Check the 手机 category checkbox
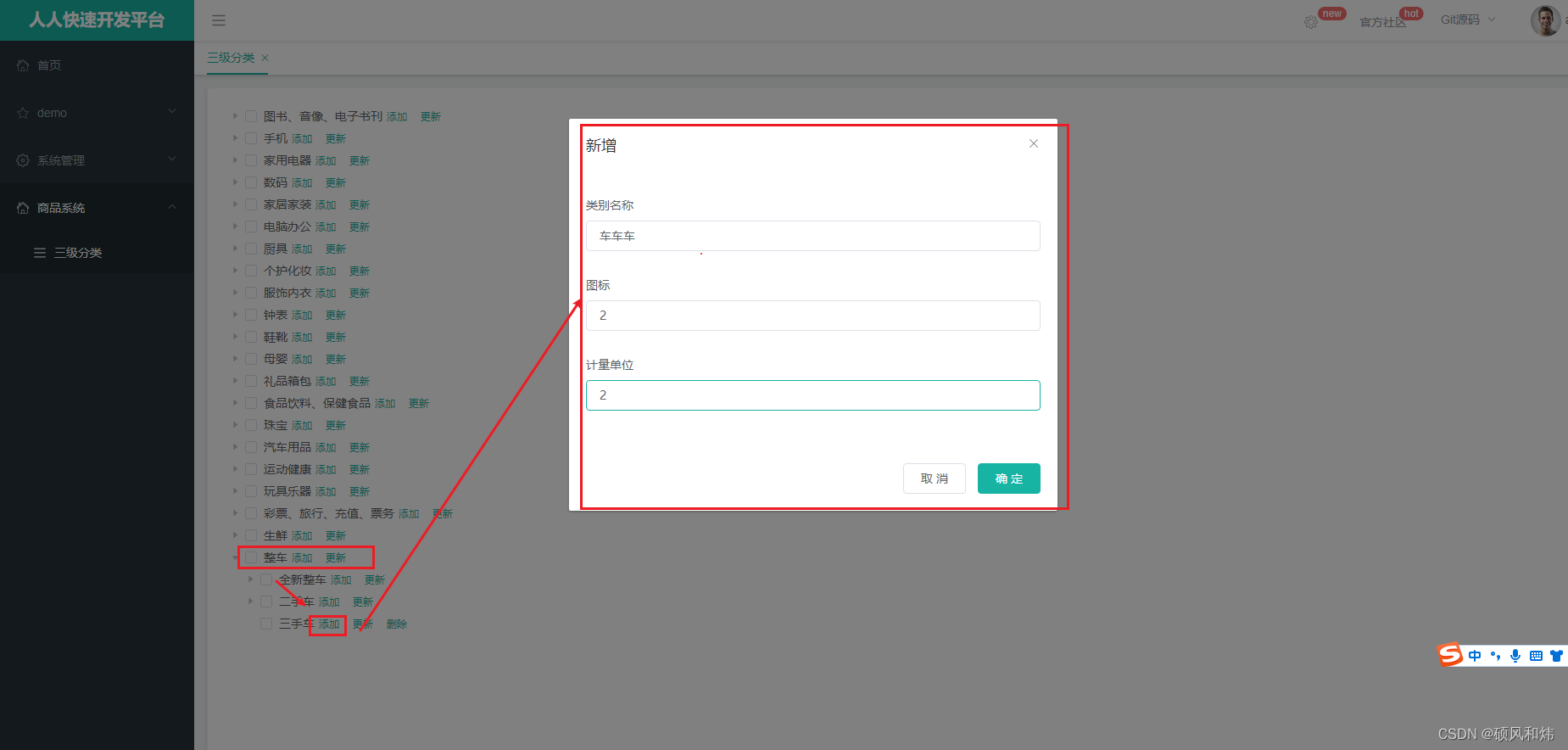The height and width of the screenshot is (750, 1568). [251, 138]
